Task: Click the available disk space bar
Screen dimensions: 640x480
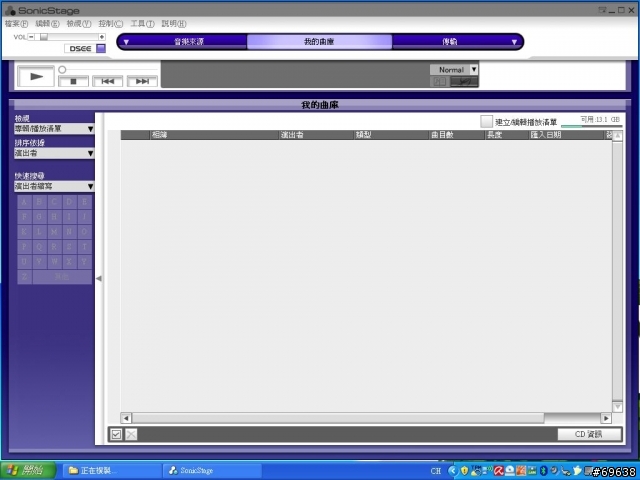Action: [x=591, y=126]
